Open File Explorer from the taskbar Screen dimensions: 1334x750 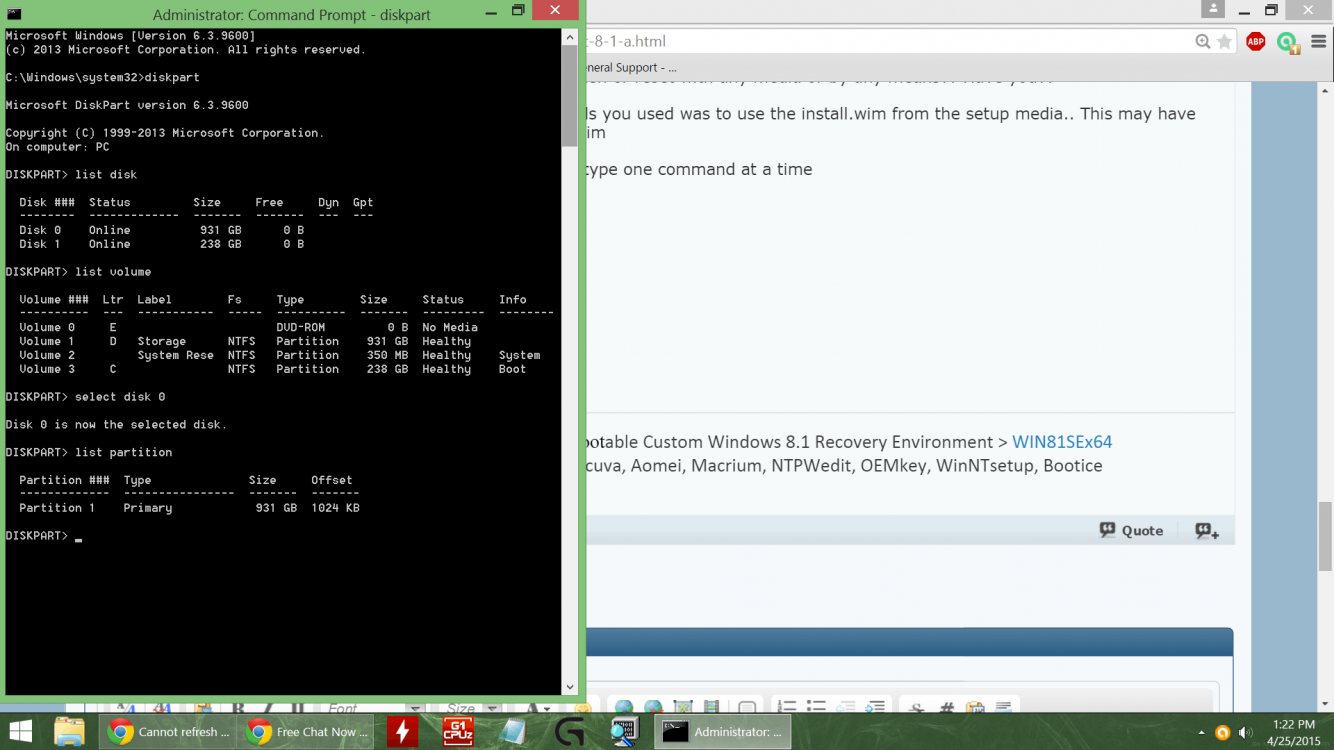[69, 732]
